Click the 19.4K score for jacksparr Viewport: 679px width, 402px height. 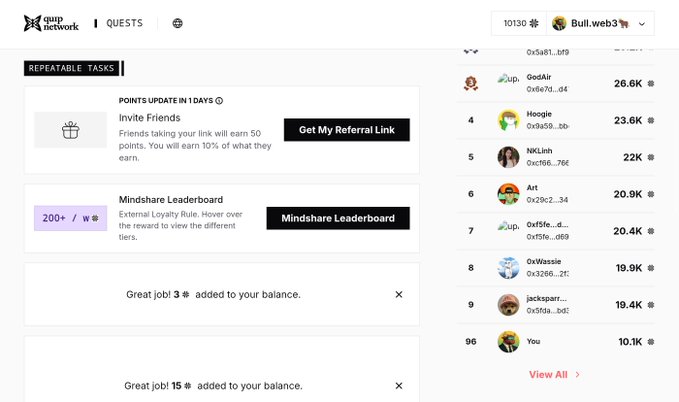(x=629, y=305)
